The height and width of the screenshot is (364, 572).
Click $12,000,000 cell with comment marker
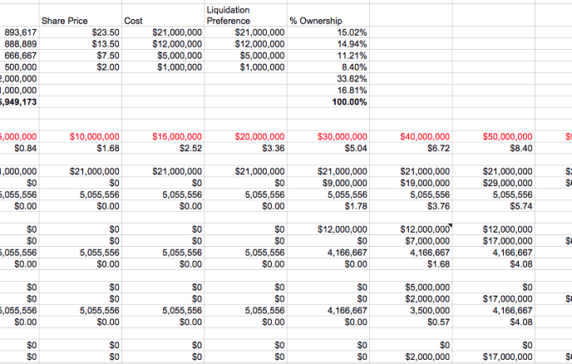(x=411, y=229)
